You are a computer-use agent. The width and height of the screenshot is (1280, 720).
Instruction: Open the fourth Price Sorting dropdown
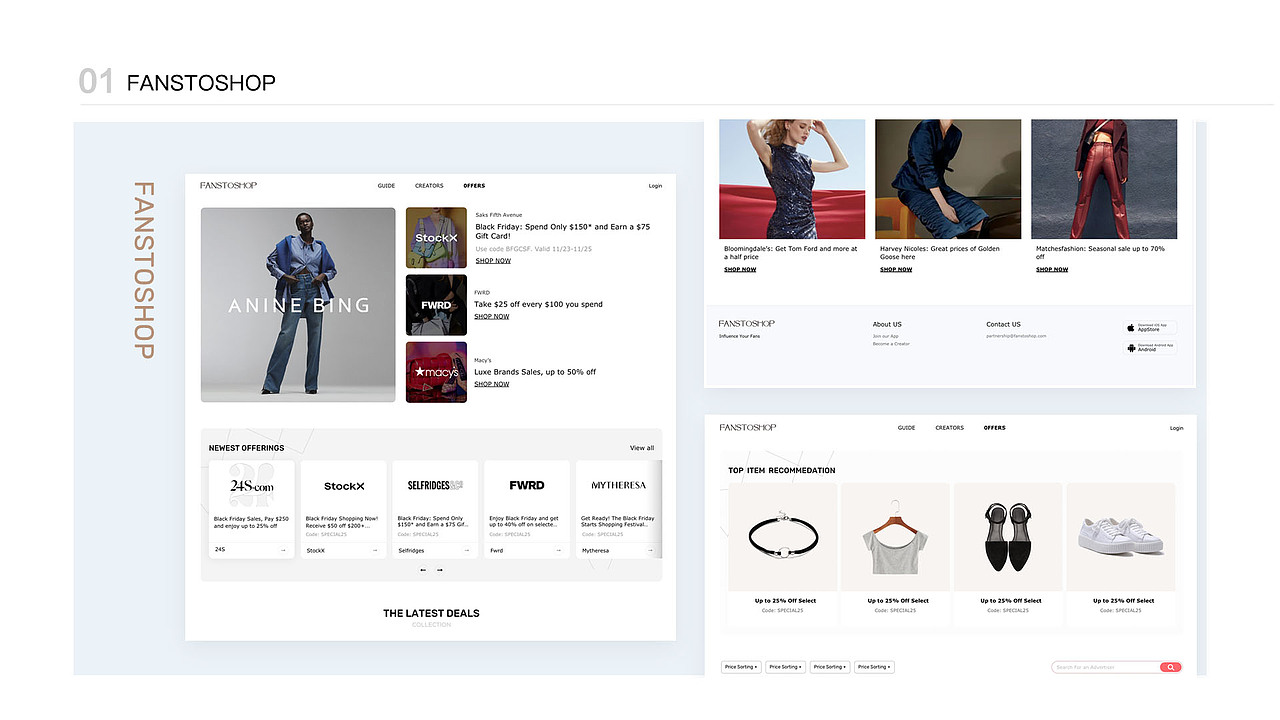873,667
